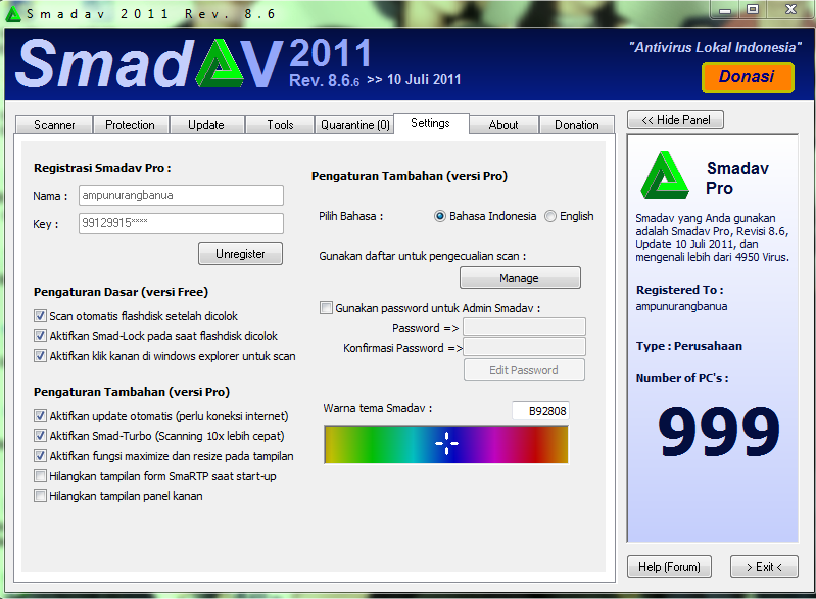This screenshot has width=816, height=599.
Task: Click the green triangle in the SmadAV banner
Action: point(219,63)
